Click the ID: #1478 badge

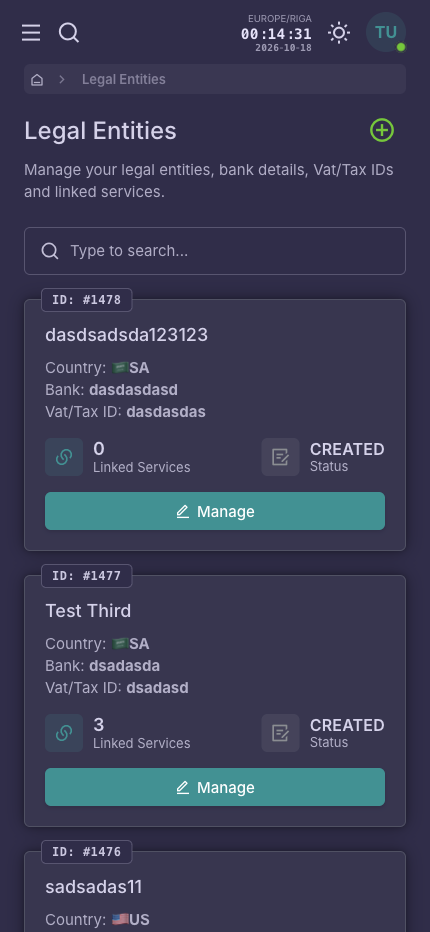point(86,300)
